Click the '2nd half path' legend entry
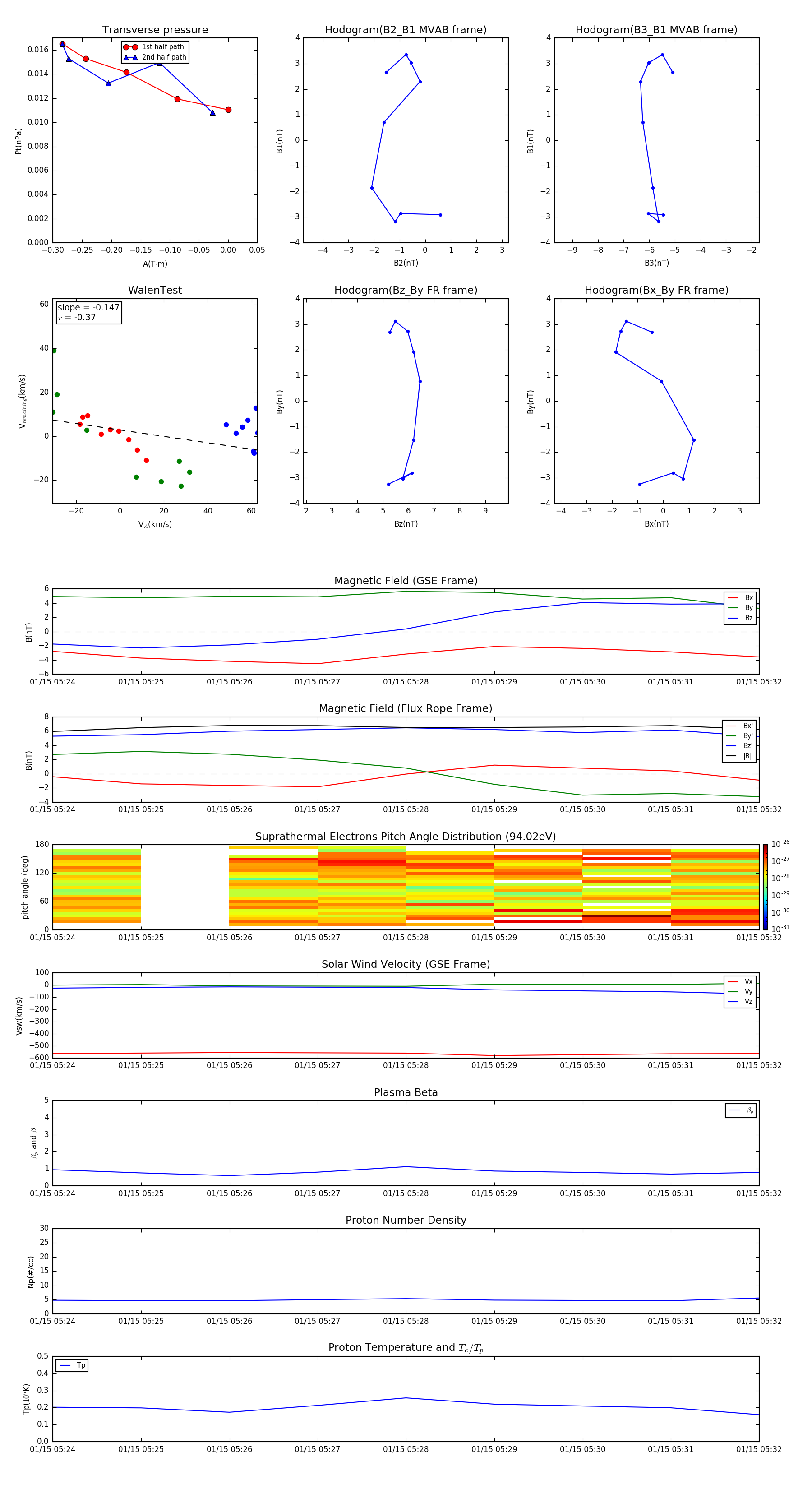This screenshot has height=1489, width=812. 155,57
